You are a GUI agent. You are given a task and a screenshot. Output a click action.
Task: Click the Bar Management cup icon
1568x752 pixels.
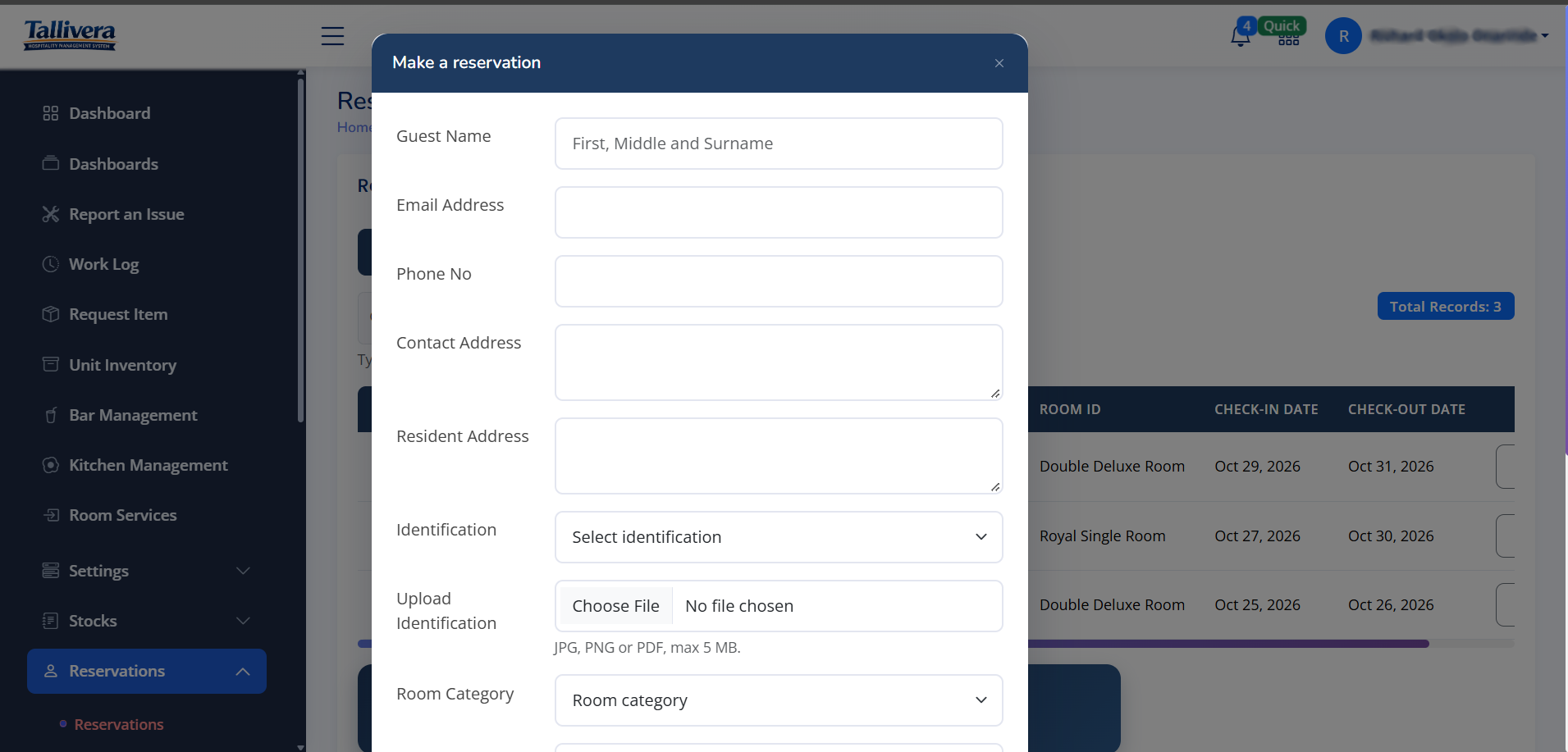(x=51, y=415)
